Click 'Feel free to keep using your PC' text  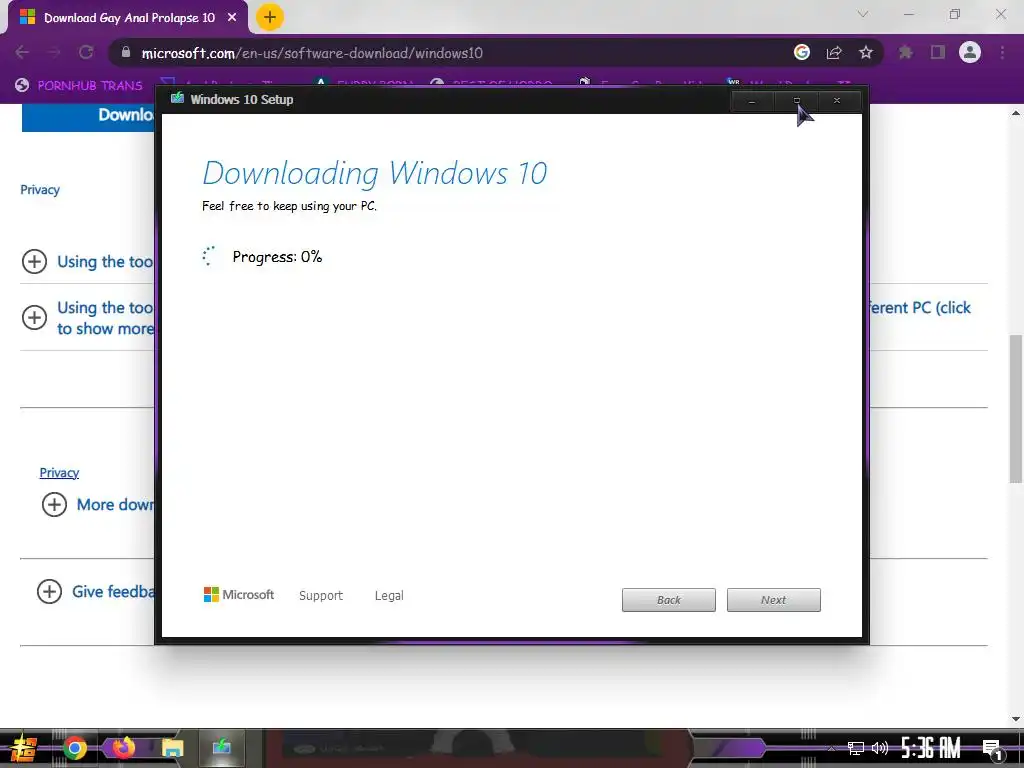289,206
